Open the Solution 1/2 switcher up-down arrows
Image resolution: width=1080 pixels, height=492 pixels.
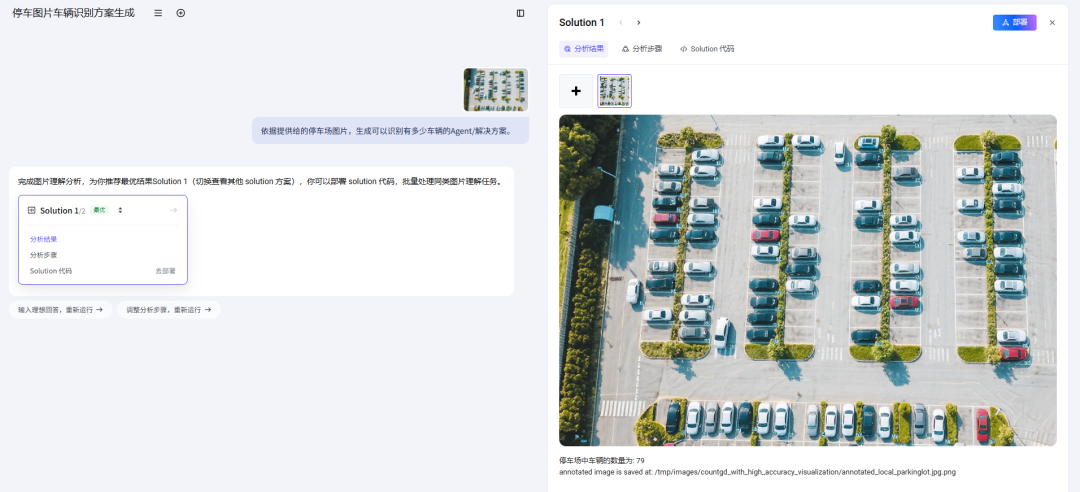[x=120, y=210]
